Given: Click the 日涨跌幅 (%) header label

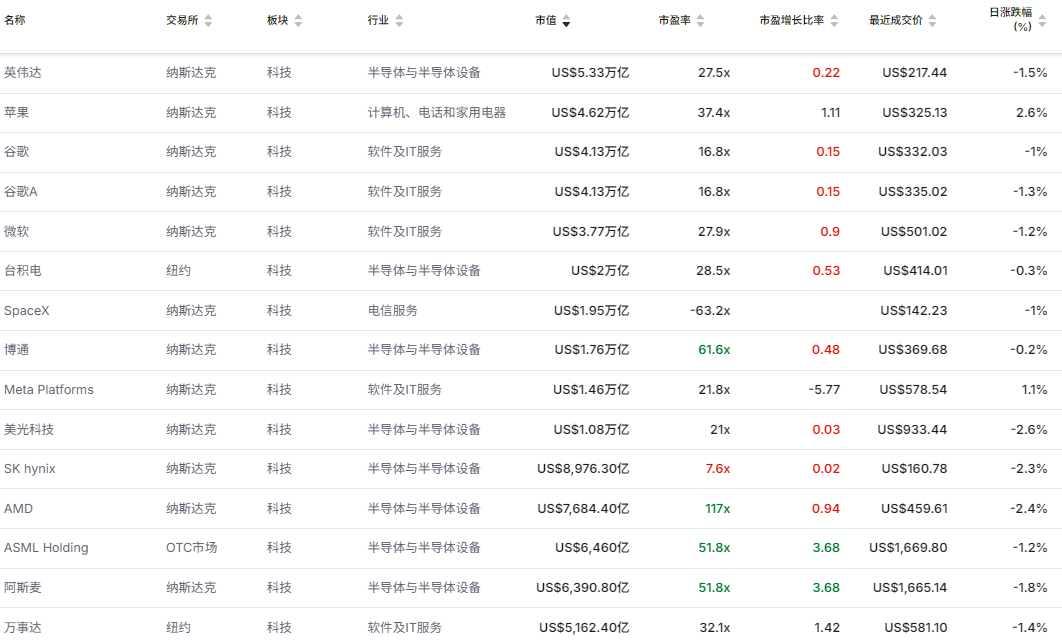Looking at the screenshot, I should point(1011,19).
